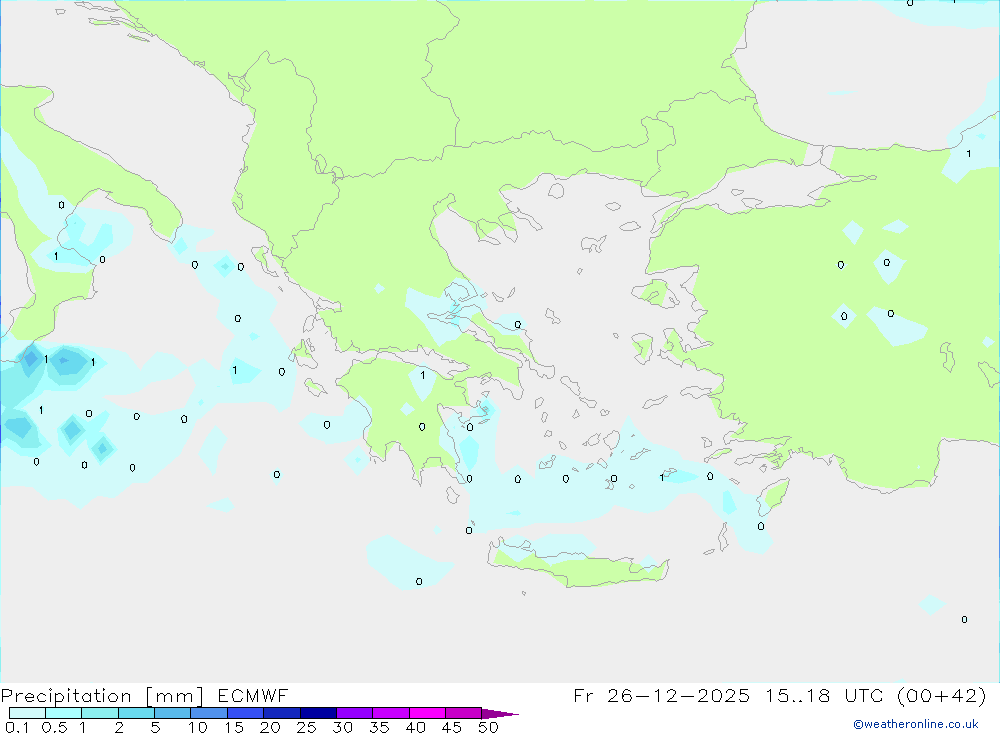Image resolution: width=1000 pixels, height=733 pixels.
Task: Click the legend scale label 0.1
Action: pos(17,727)
